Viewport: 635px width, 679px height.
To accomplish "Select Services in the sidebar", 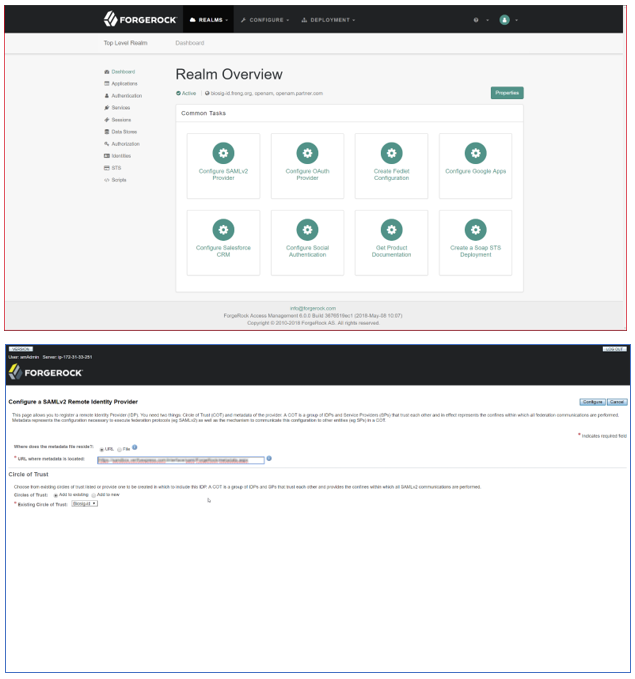I will [117, 108].
